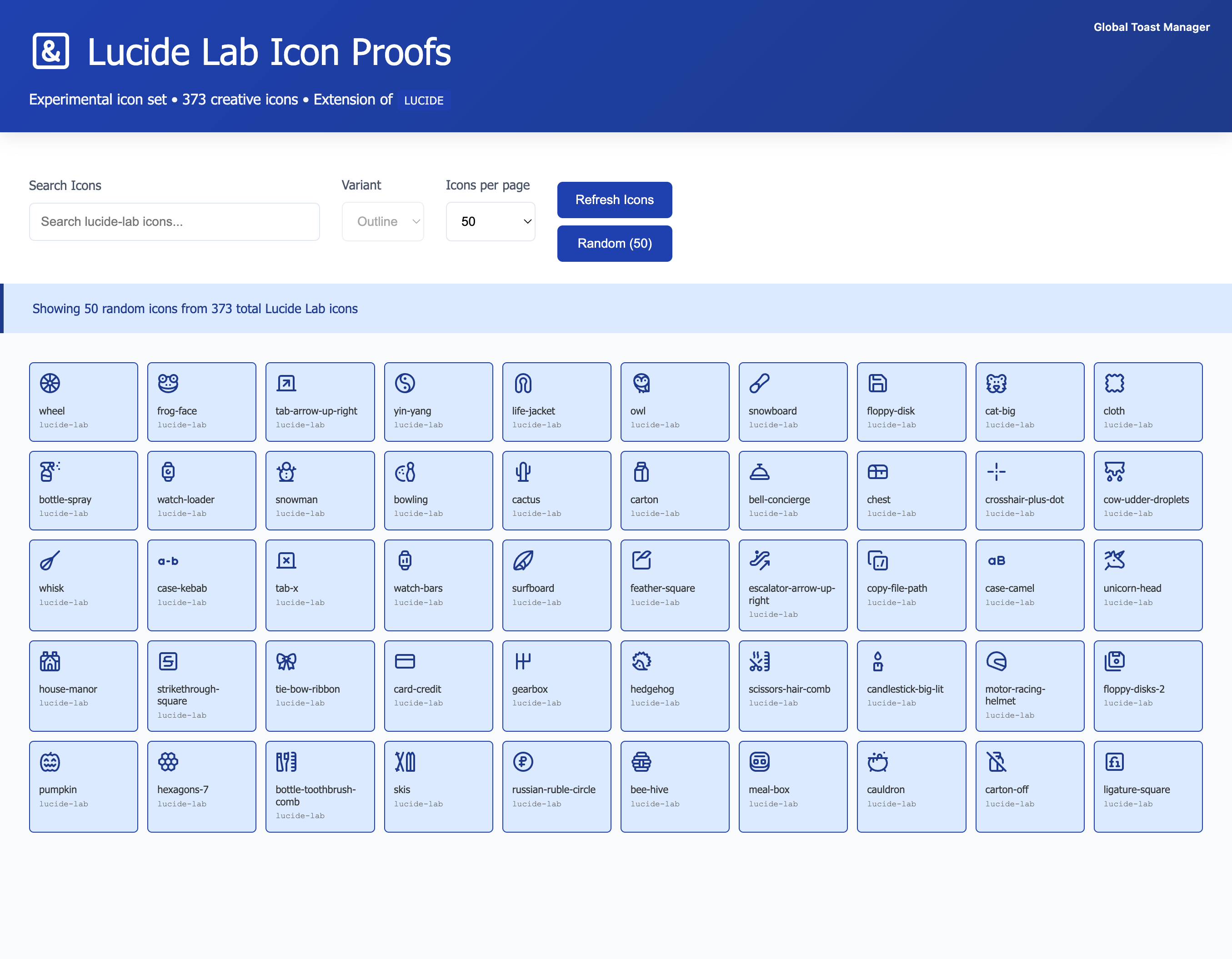Click the Refresh Icons button
1232x959 pixels.
(614, 200)
